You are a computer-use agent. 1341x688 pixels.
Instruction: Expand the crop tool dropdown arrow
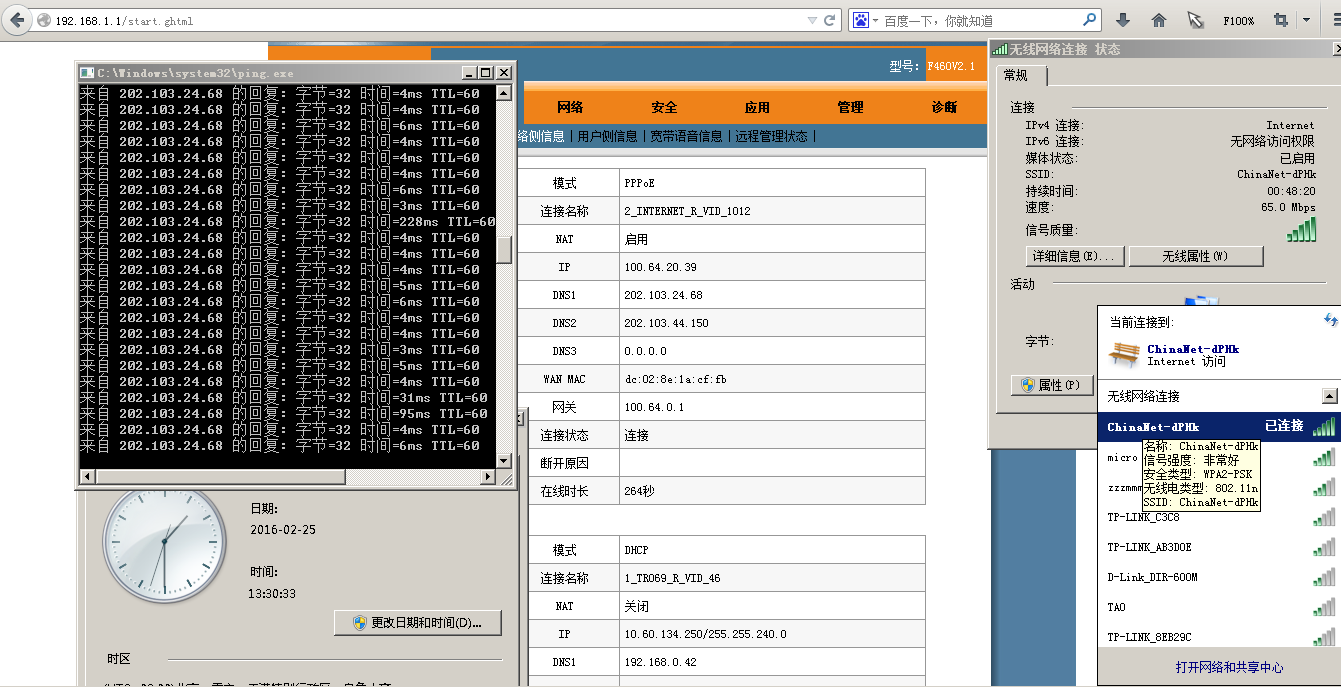[x=1306, y=20]
